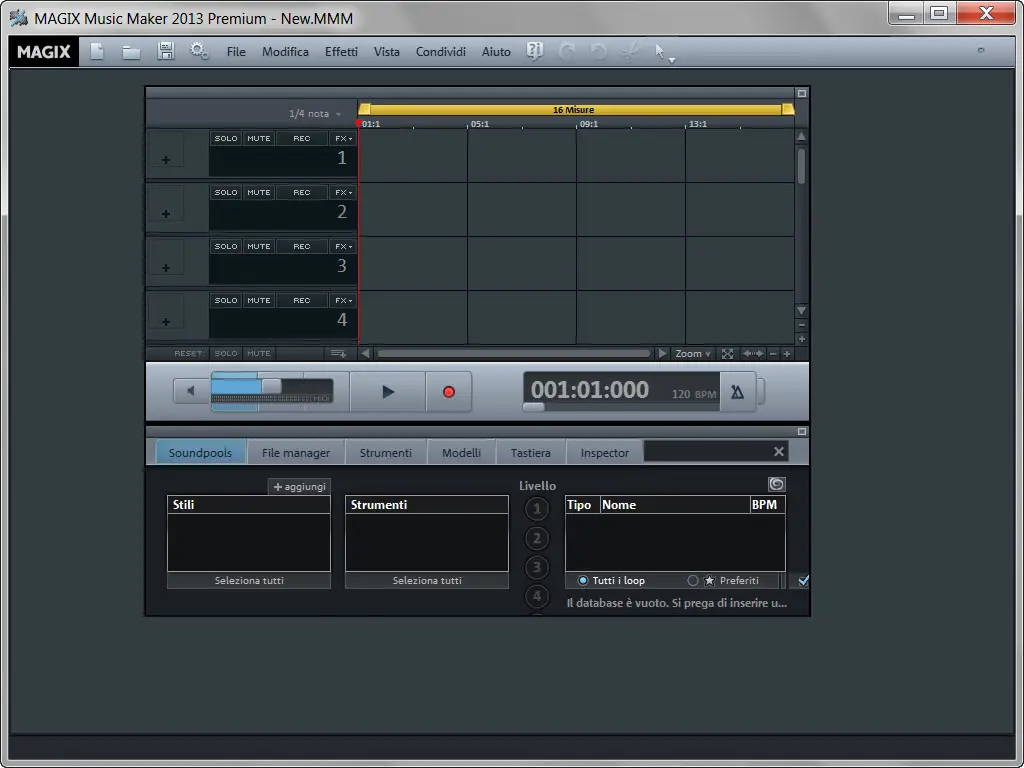Click the speaker volume icon in transport
The image size is (1024, 768).
coord(191,391)
